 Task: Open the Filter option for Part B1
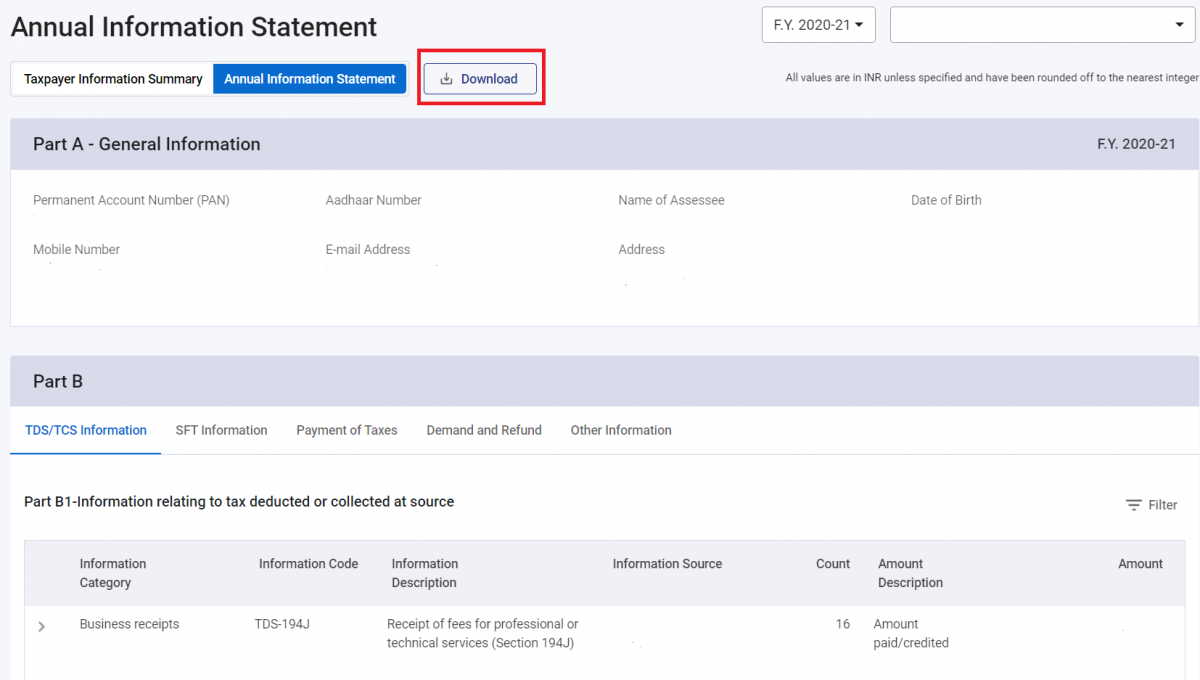pyautogui.click(x=1151, y=505)
